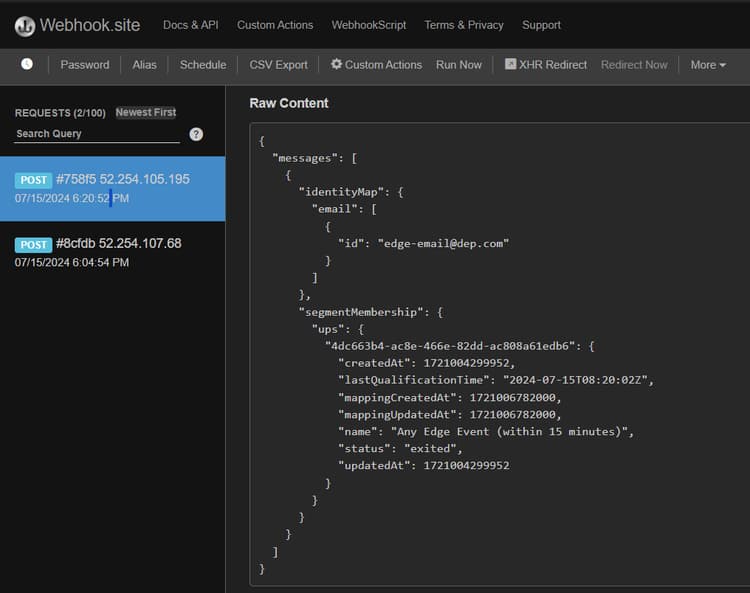Click the "status": "exited" line

click(x=400, y=449)
